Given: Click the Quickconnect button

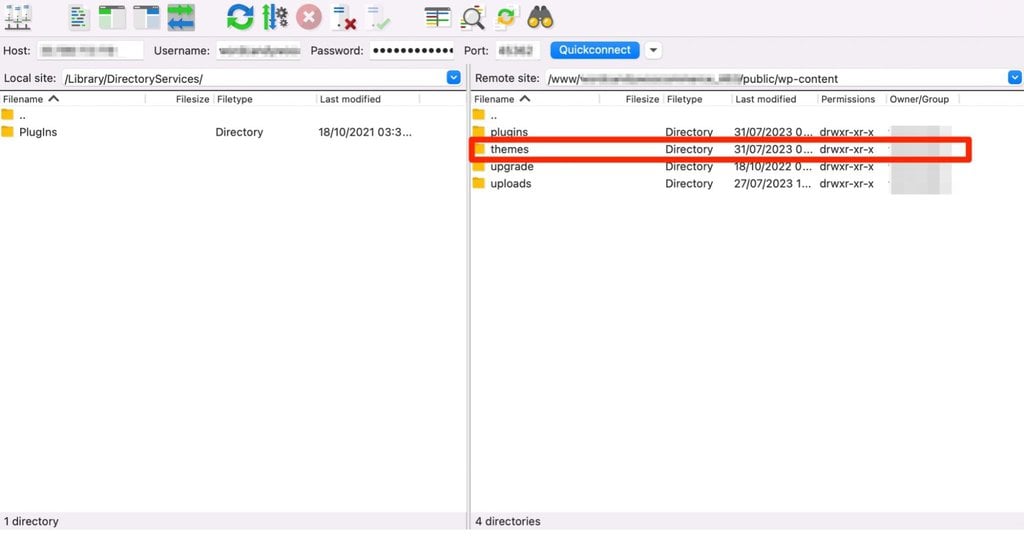Looking at the screenshot, I should (595, 50).
